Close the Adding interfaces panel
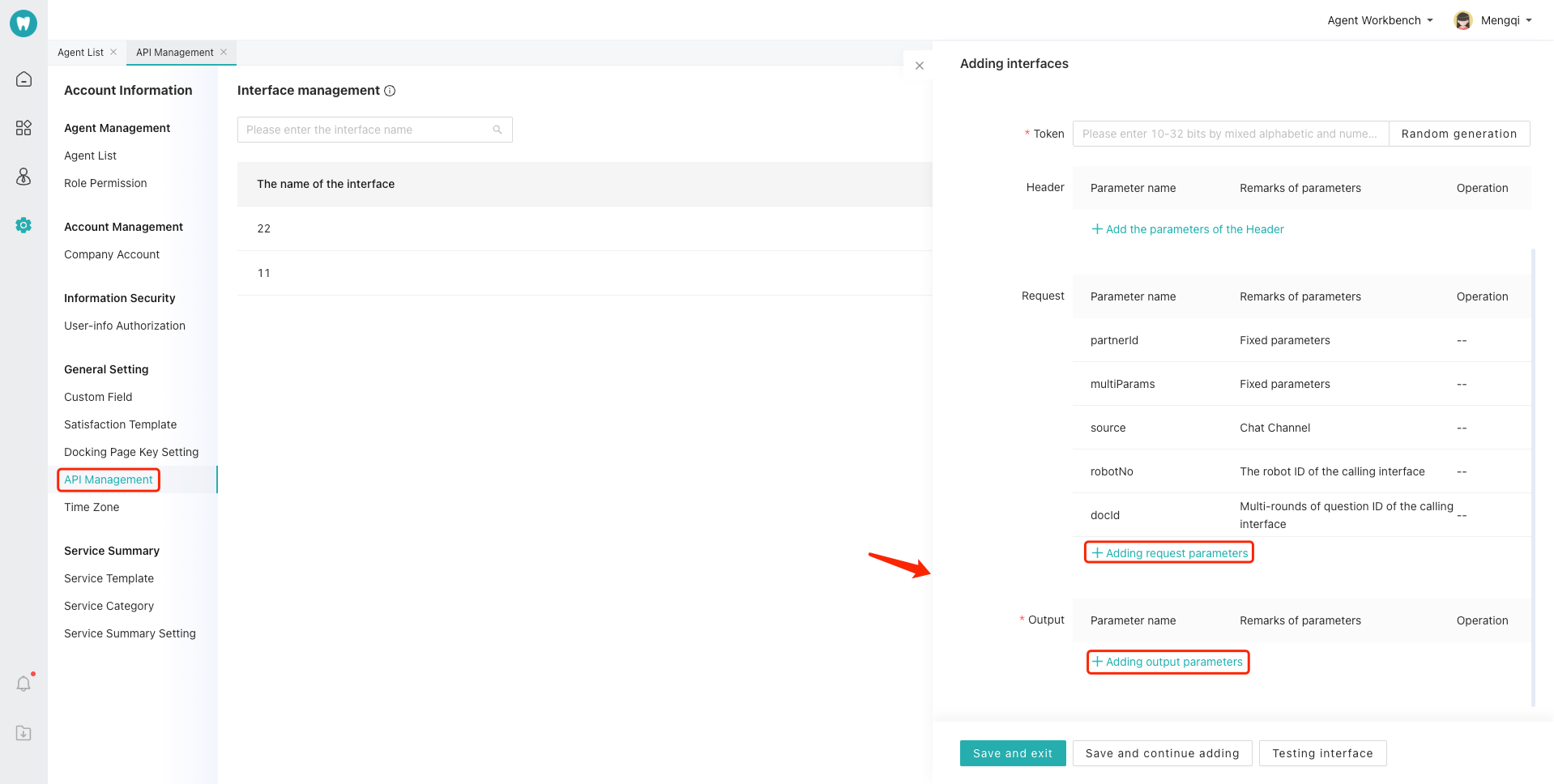This screenshot has height=784, width=1554. [919, 66]
